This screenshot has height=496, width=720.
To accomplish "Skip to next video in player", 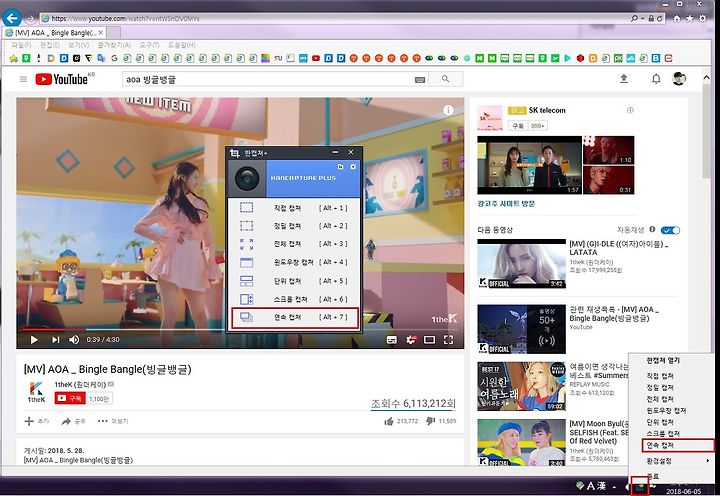I will 56,340.
